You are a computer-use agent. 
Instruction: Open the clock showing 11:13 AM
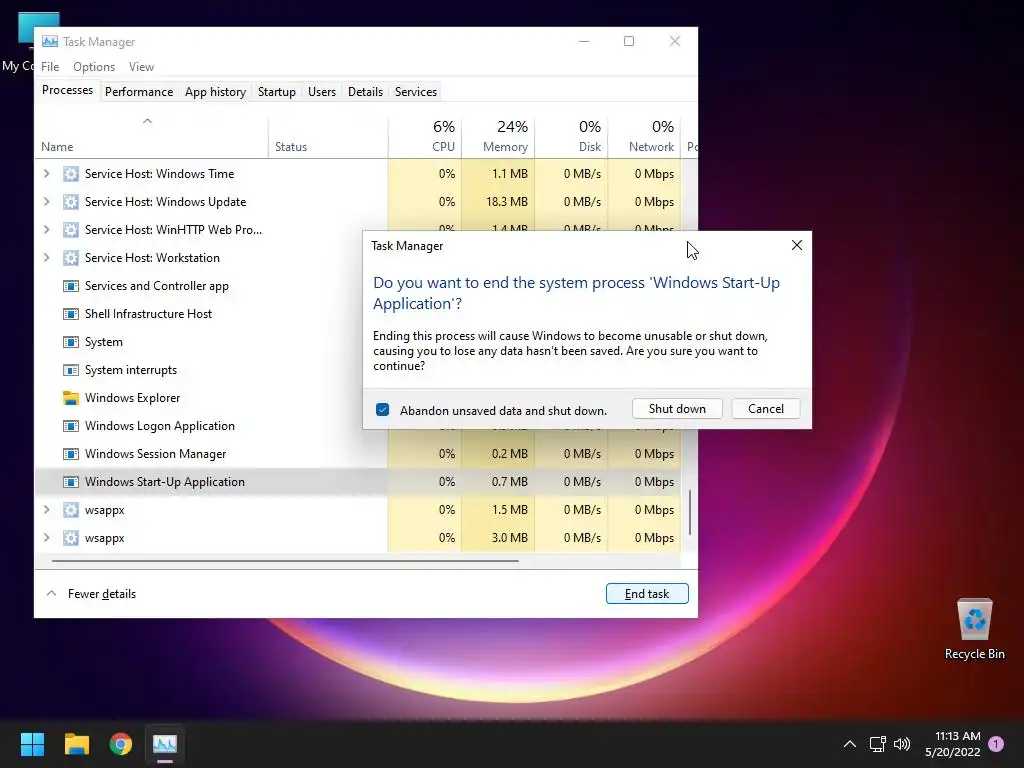click(953, 744)
